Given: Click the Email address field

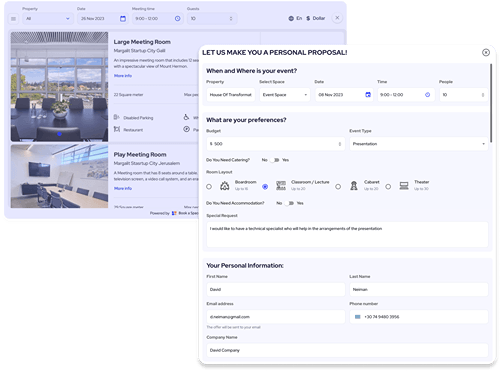Looking at the screenshot, I should [276, 317].
